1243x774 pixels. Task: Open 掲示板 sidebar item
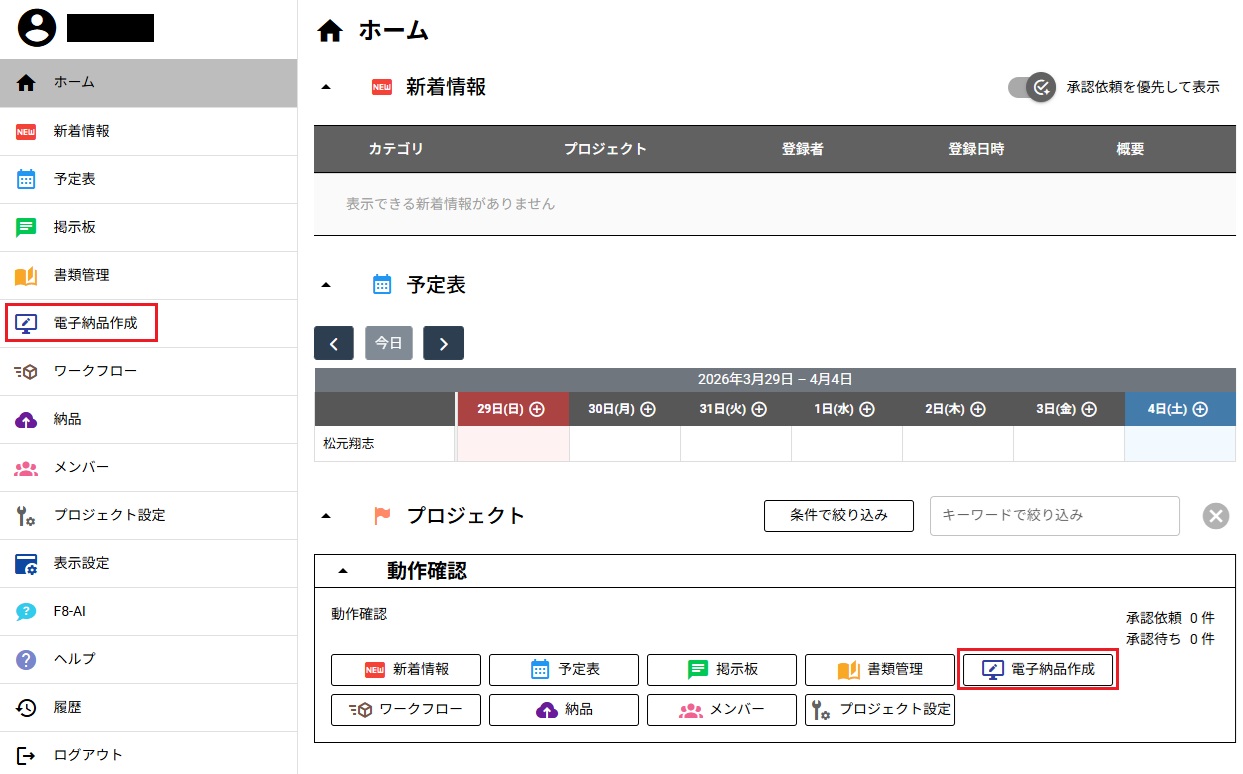[x=148, y=227]
